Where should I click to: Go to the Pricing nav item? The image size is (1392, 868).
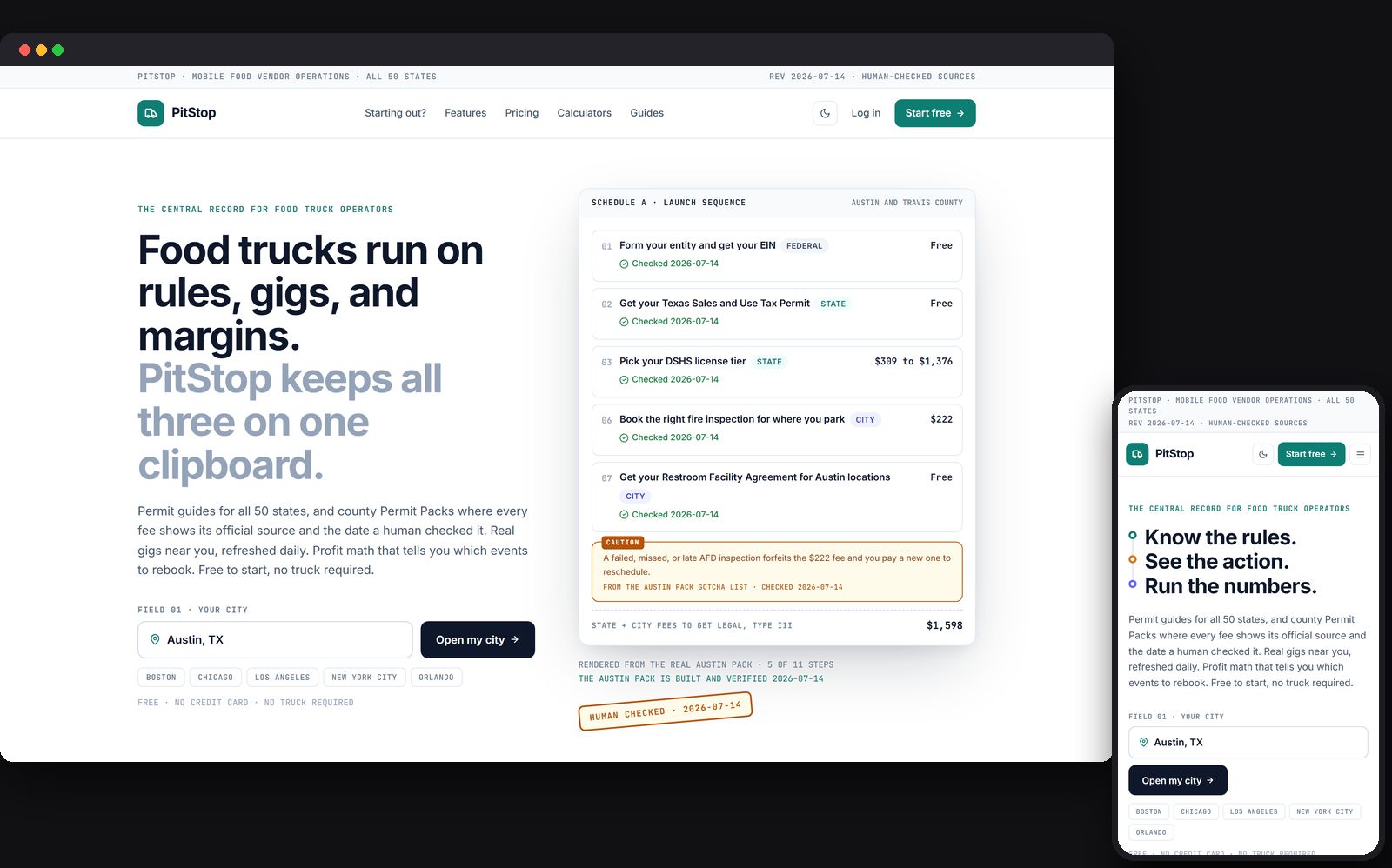pos(522,113)
